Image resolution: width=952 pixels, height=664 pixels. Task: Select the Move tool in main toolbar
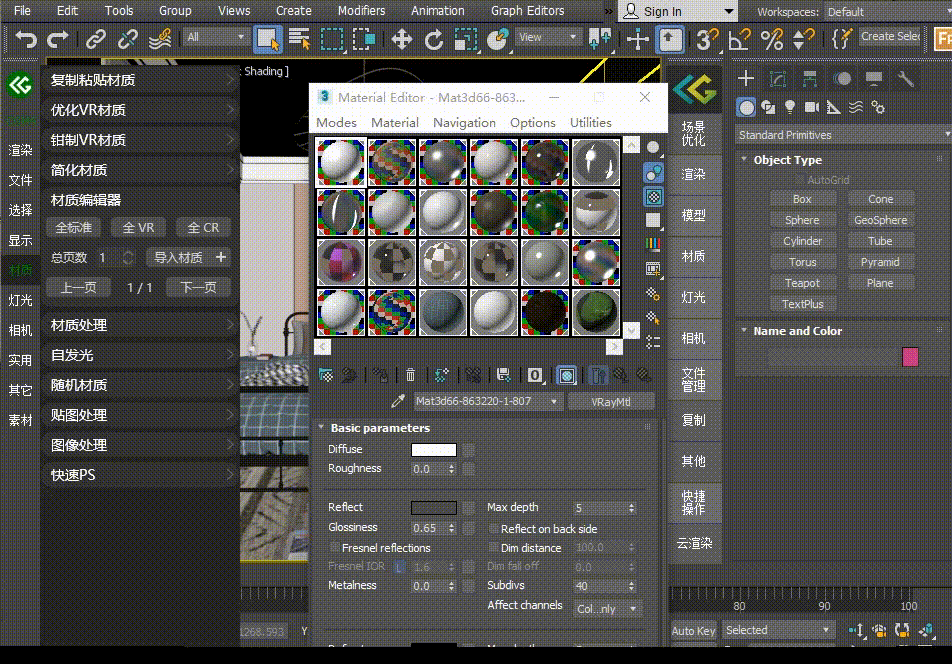401,40
